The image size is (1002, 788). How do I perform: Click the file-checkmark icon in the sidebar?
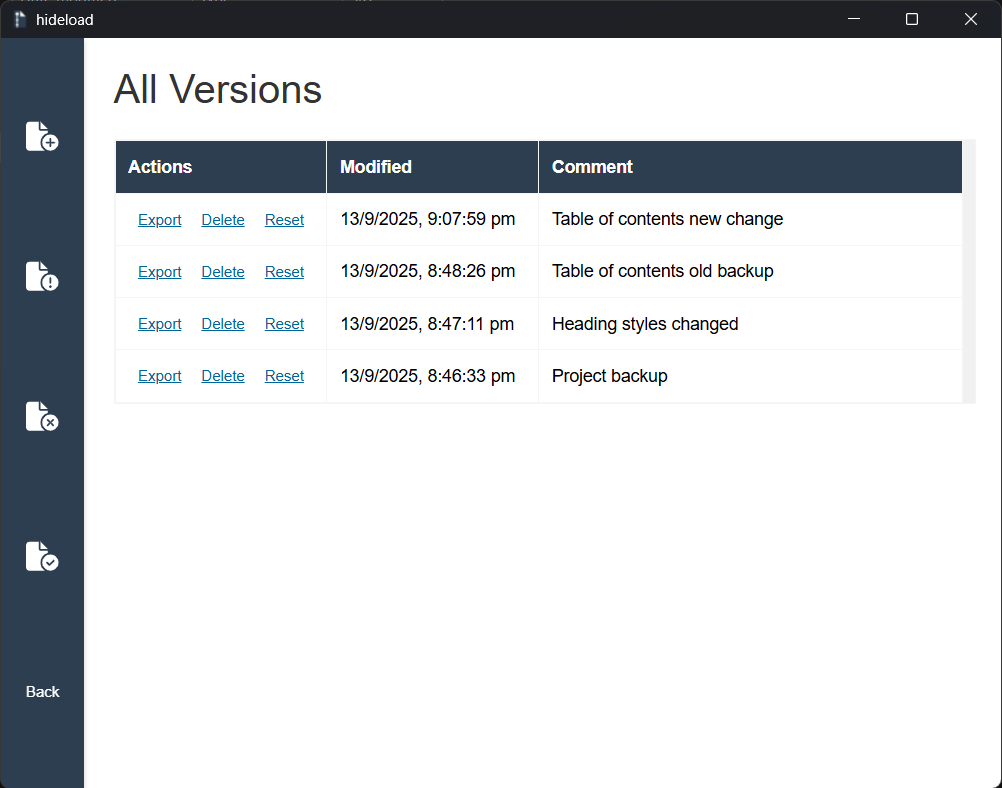(x=42, y=556)
